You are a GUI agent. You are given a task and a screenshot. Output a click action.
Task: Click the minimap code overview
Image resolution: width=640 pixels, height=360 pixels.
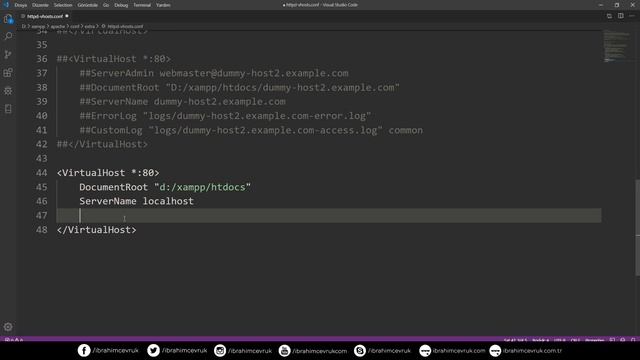tap(617, 46)
